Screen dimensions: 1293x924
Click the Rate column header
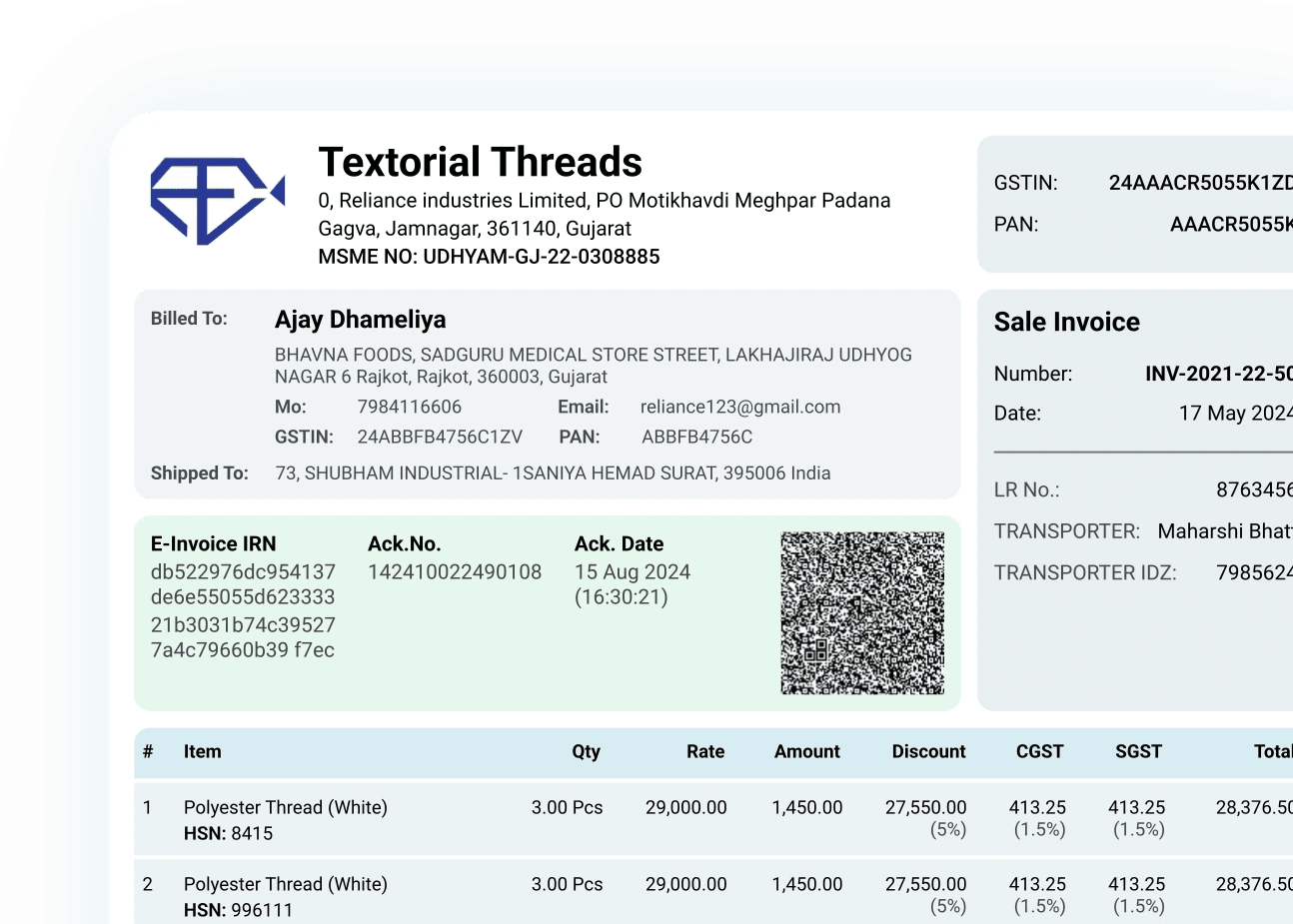tap(705, 752)
